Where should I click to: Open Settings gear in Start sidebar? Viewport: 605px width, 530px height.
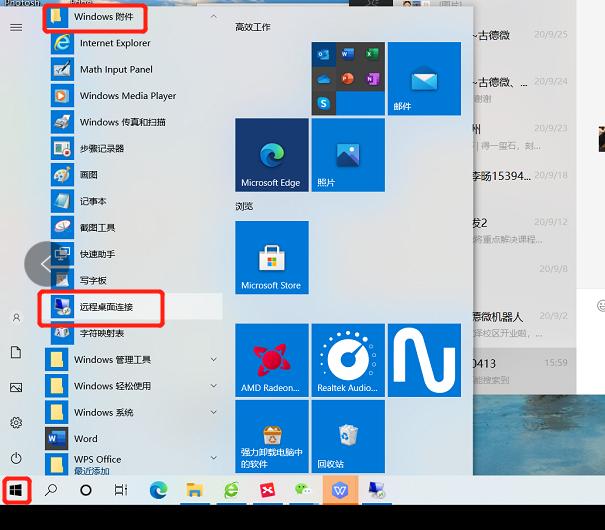pos(16,423)
